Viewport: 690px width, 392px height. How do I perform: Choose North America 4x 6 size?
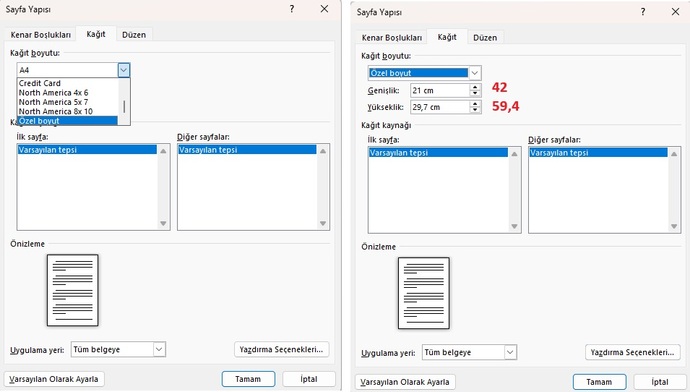click(x=67, y=93)
